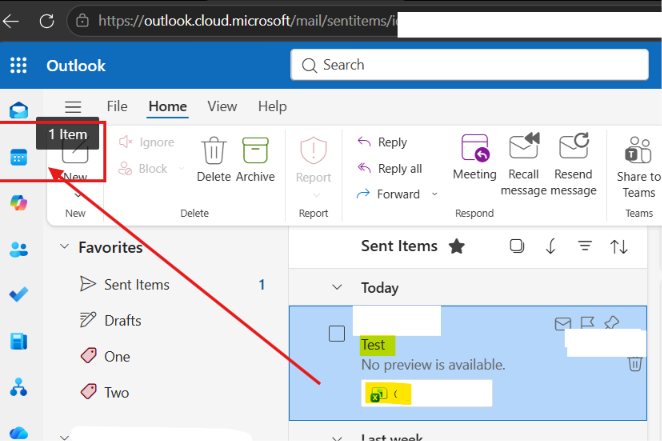Viewport: 662px width, 441px height.
Task: Reload the page with the refresh icon
Action: [46, 21]
